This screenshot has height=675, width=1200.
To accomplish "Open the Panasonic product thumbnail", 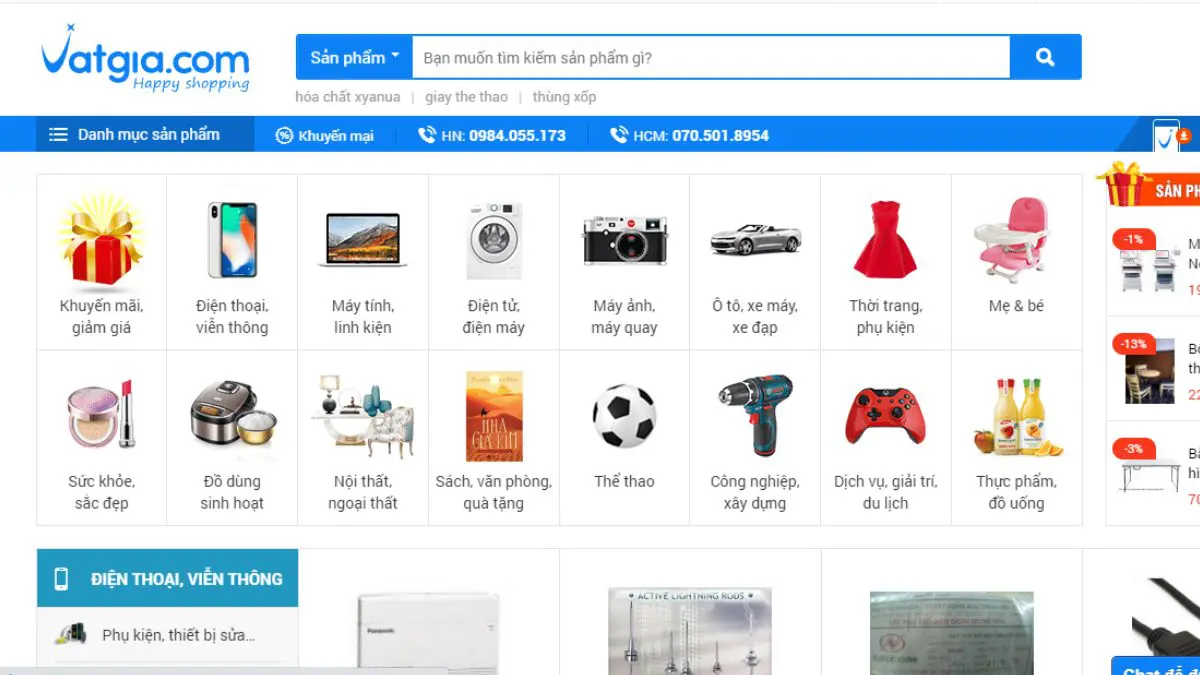I will (428, 632).
